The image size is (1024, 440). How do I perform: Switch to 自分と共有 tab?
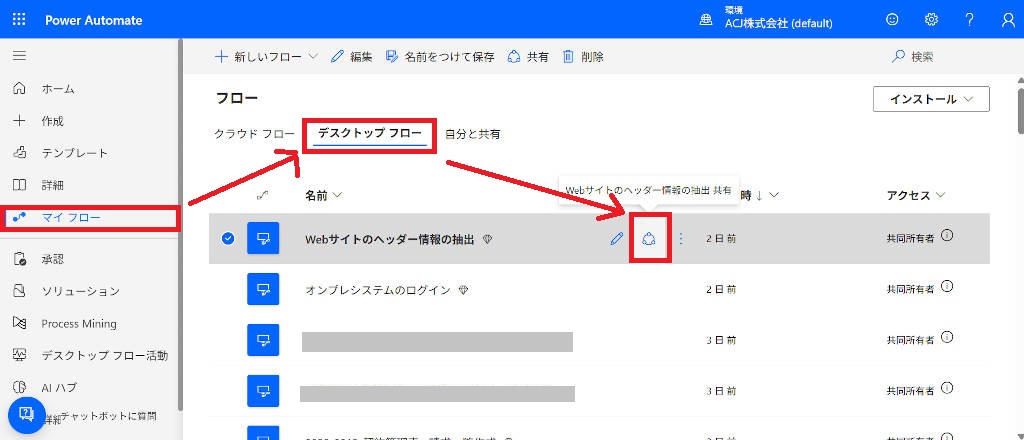click(x=473, y=134)
